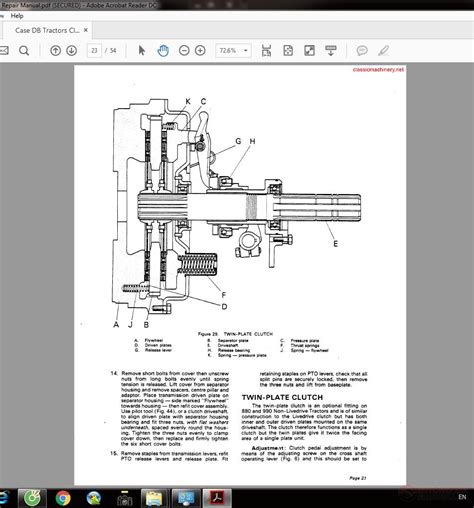
Task: Open Internet Explorer from the taskbar
Action: click(x=3, y=498)
